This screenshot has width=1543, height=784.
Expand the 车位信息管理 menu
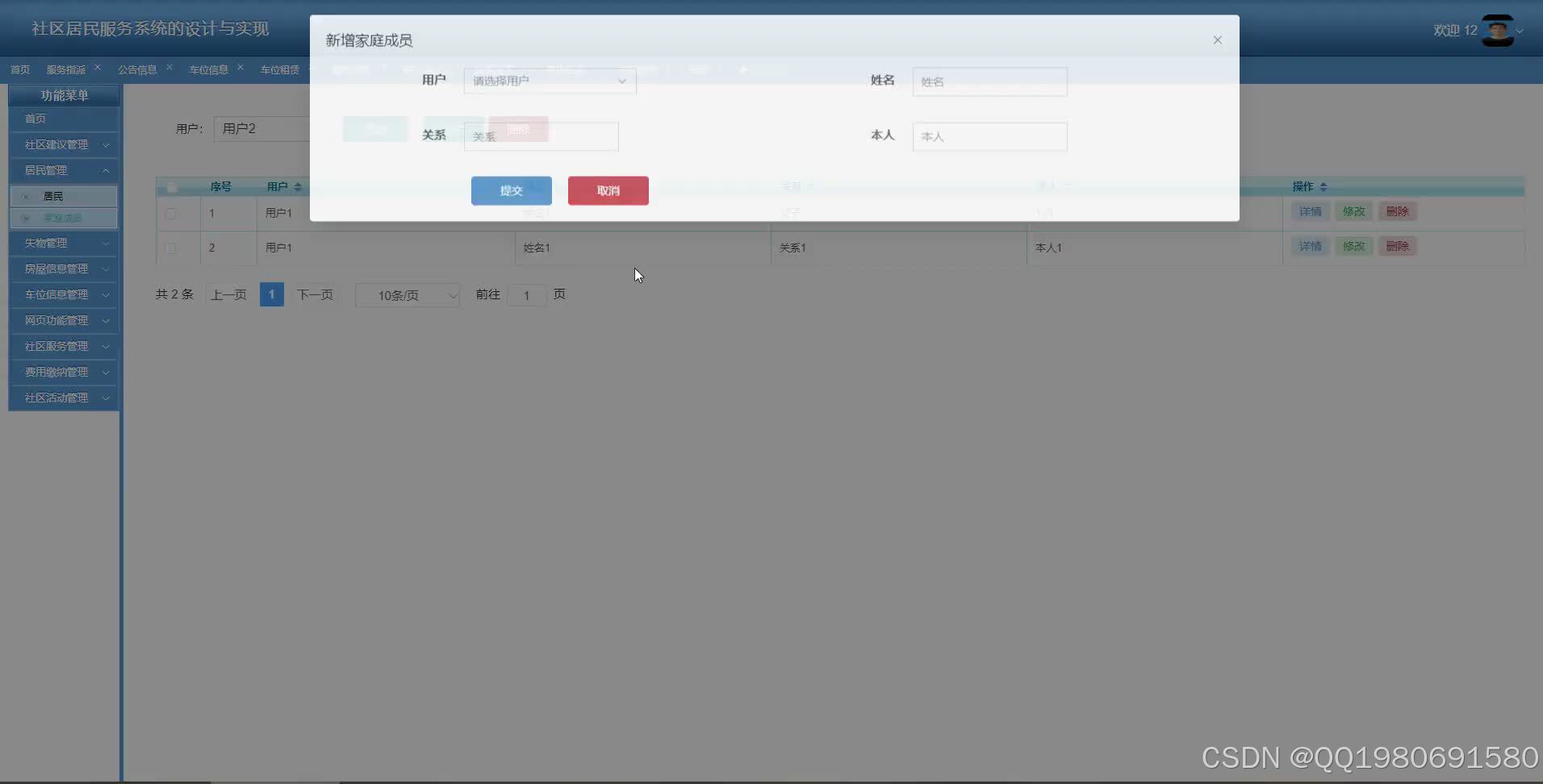pos(64,294)
